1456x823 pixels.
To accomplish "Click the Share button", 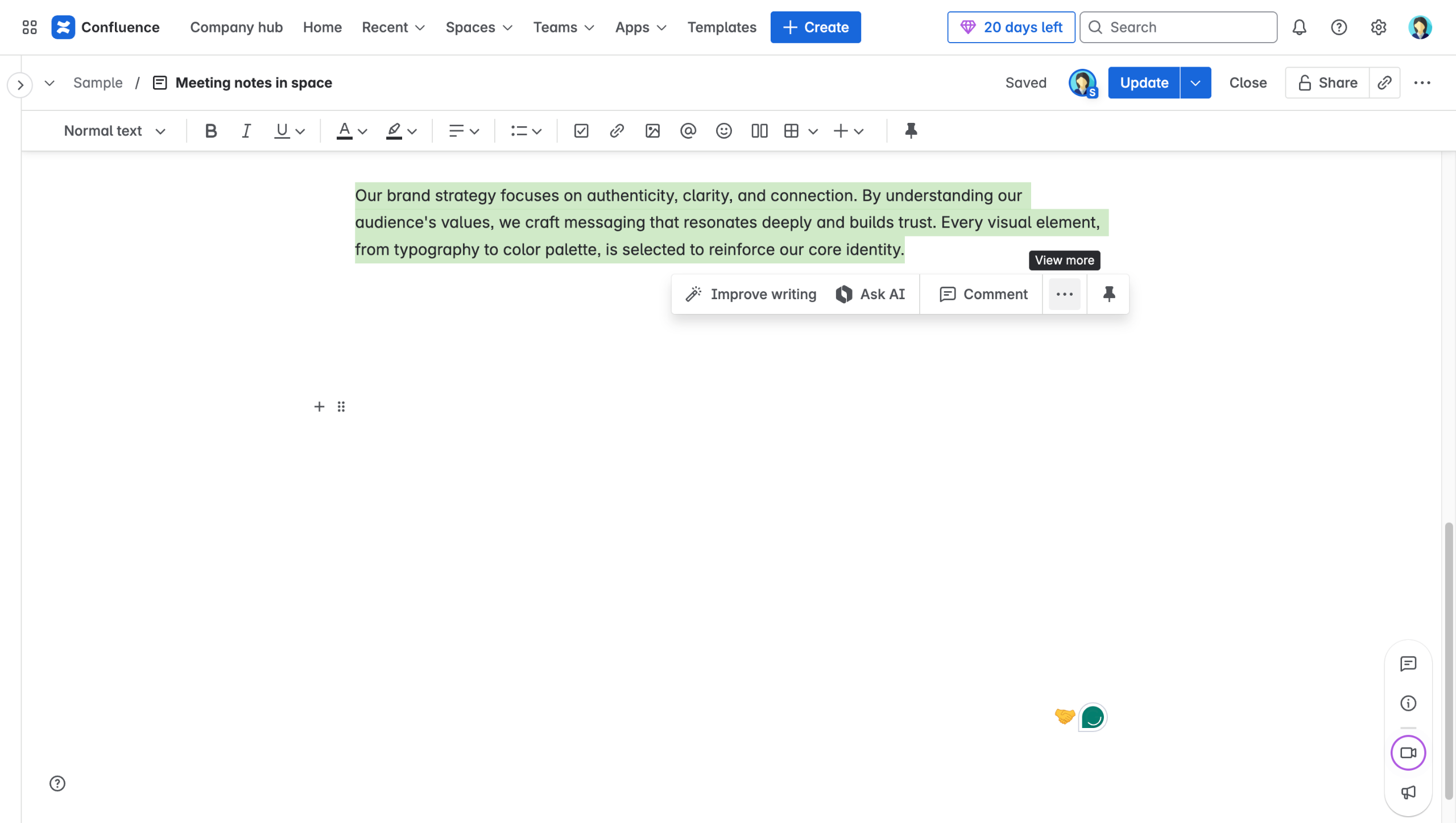I will (1327, 83).
